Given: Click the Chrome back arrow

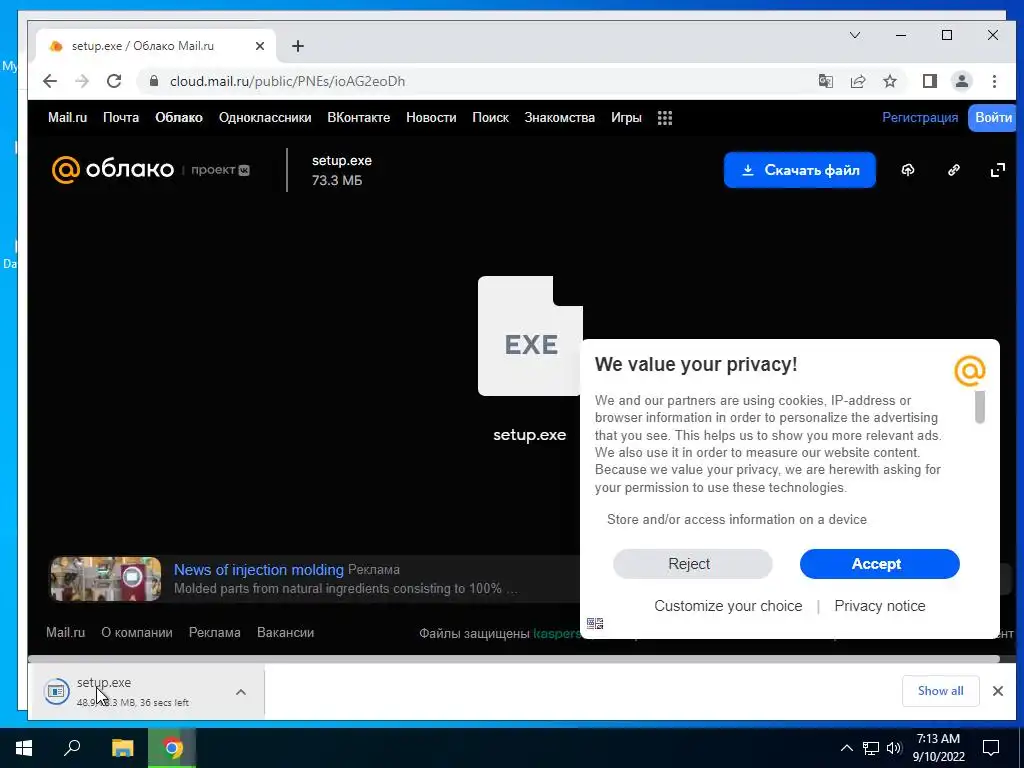Looking at the screenshot, I should (50, 81).
